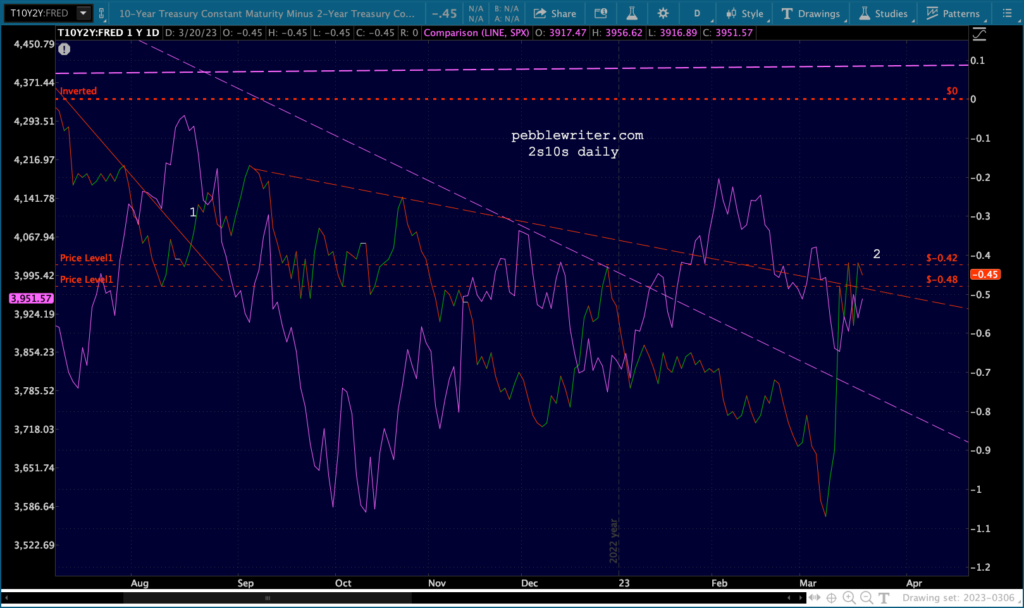Click the red 'Inverted' line label
Viewport: 1024px width, 608px height.
pyautogui.click(x=78, y=91)
